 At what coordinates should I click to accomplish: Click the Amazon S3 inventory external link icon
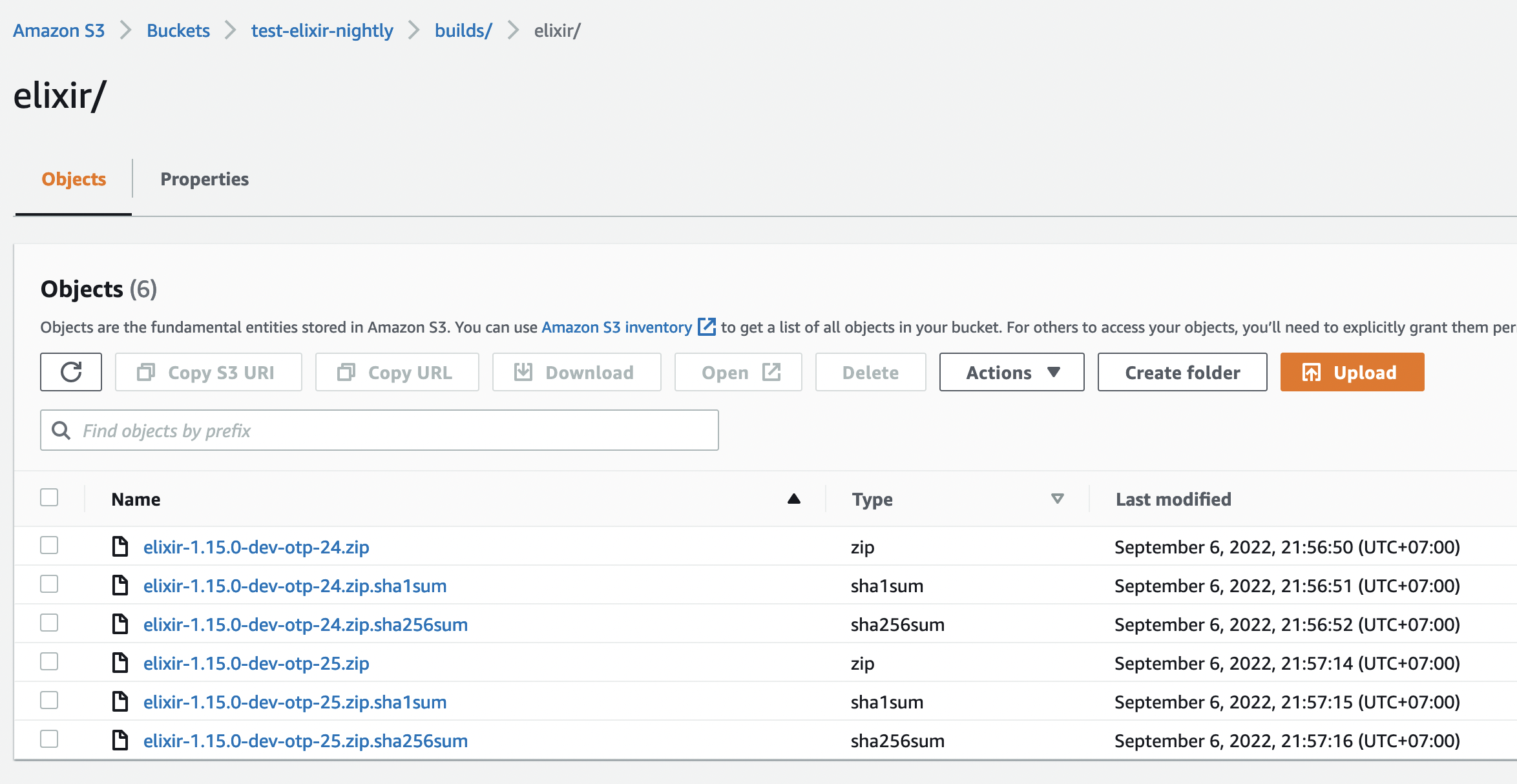[x=707, y=327]
